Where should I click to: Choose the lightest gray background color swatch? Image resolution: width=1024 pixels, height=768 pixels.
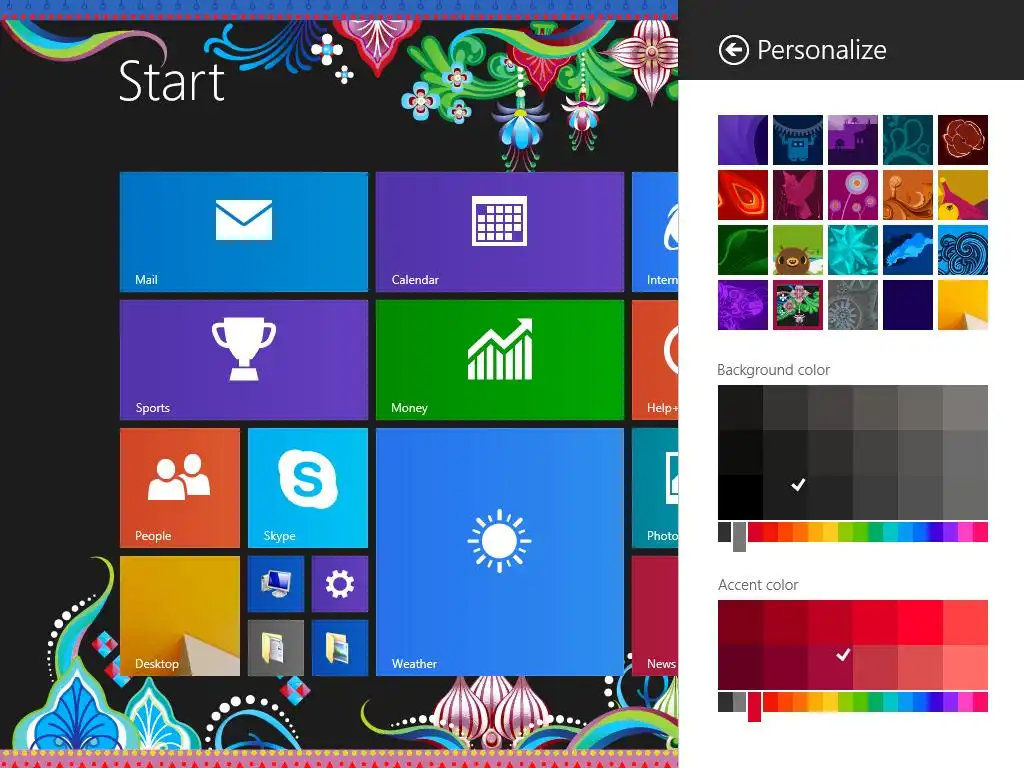965,408
